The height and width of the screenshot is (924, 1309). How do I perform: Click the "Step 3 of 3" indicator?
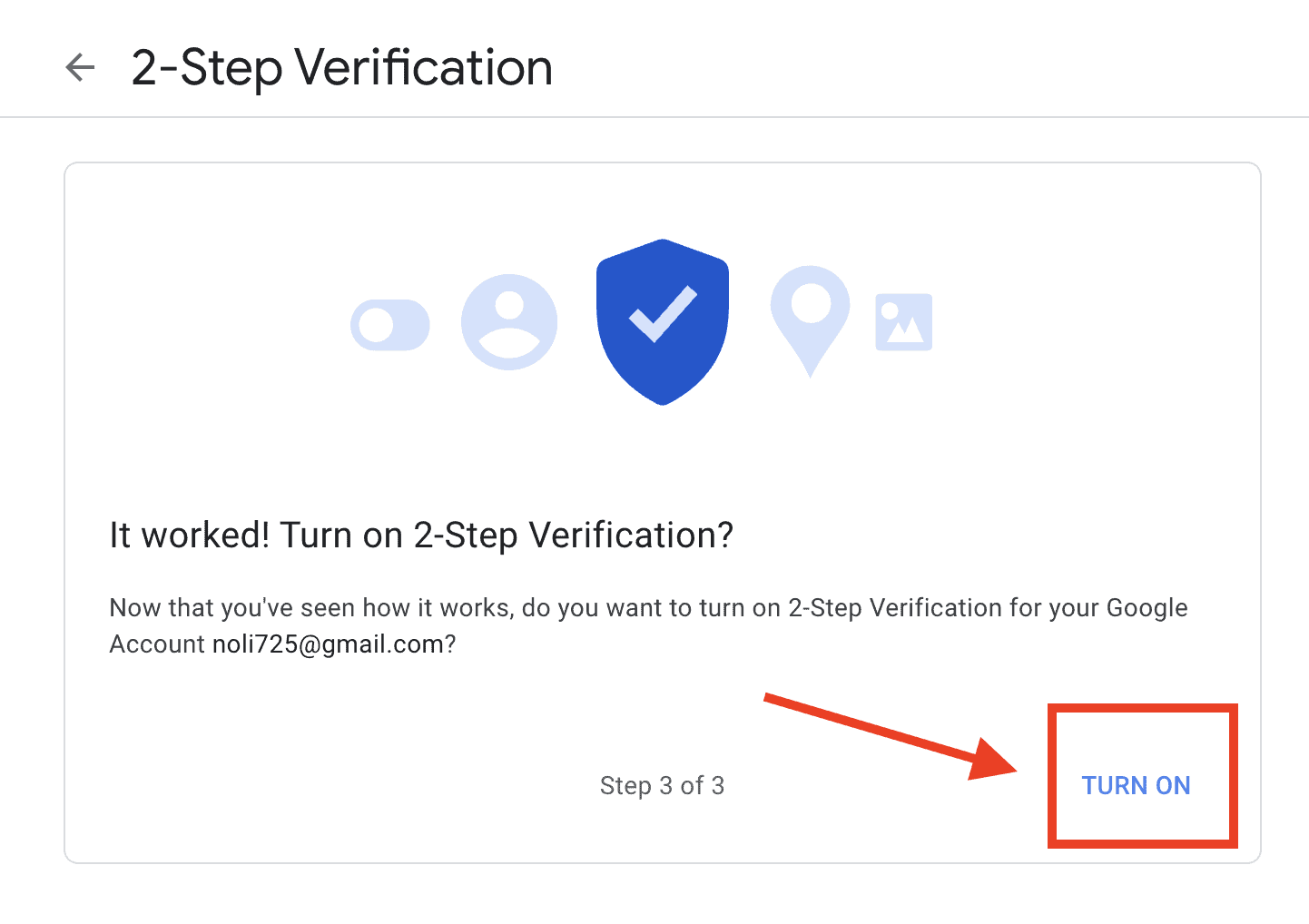(x=662, y=786)
